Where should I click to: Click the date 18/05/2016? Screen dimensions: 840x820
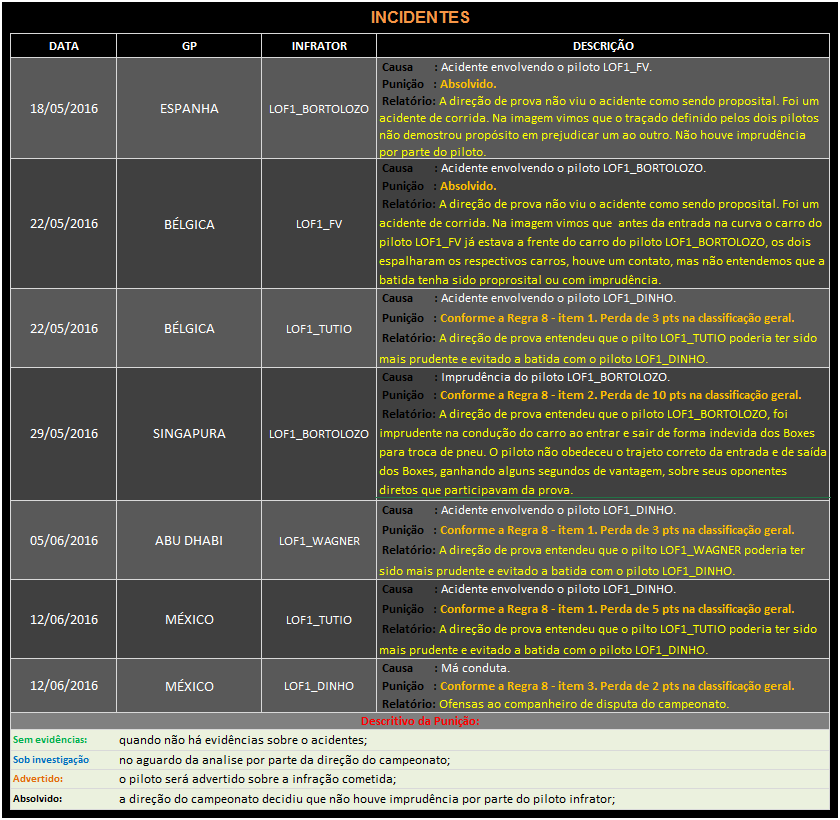pyautogui.click(x=64, y=109)
